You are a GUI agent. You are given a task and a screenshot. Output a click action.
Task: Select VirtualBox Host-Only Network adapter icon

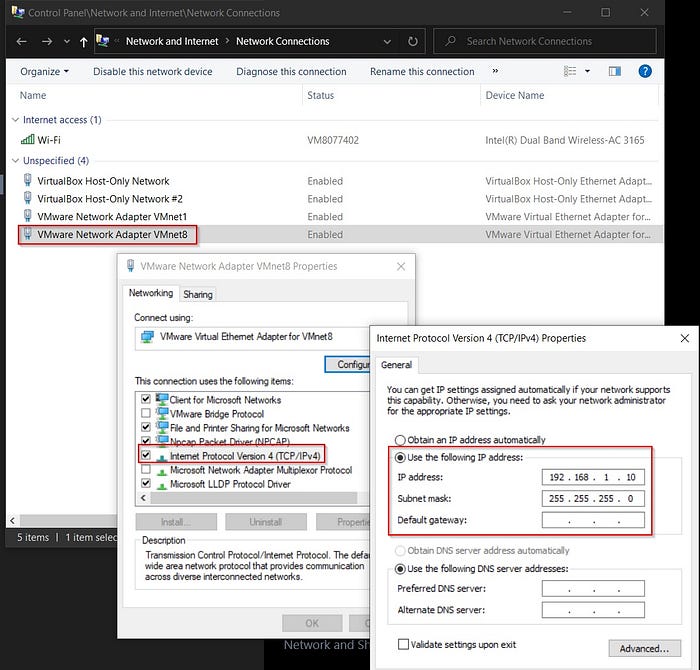[x=27, y=181]
